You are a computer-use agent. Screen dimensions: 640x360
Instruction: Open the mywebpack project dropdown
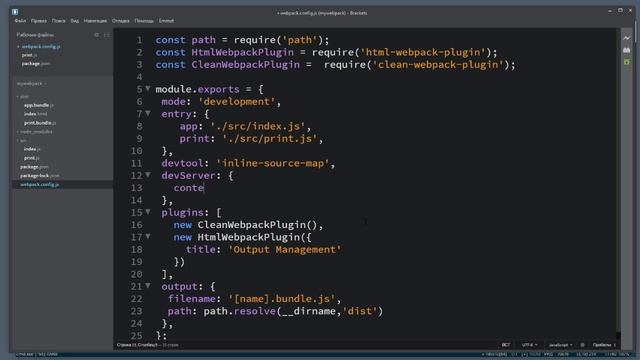[x=31, y=84]
